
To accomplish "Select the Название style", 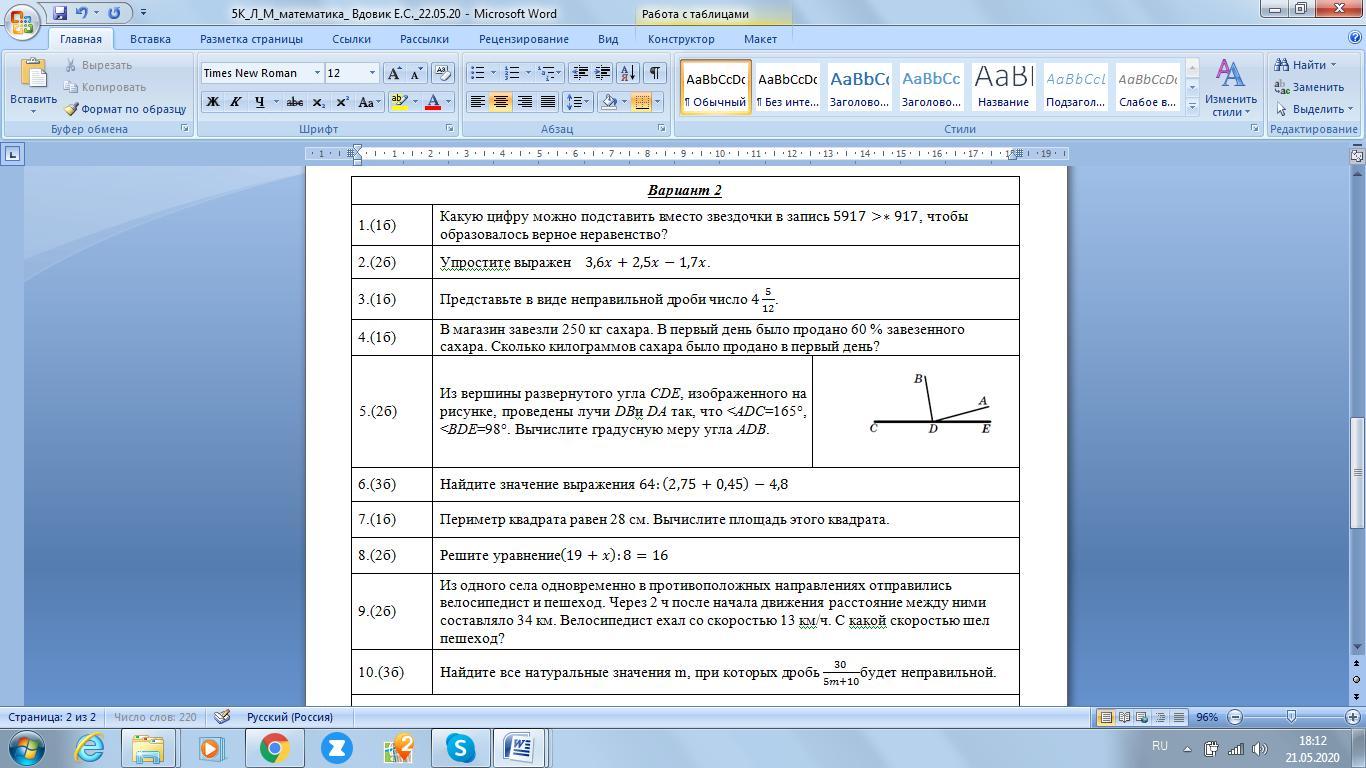I will coord(1003,87).
